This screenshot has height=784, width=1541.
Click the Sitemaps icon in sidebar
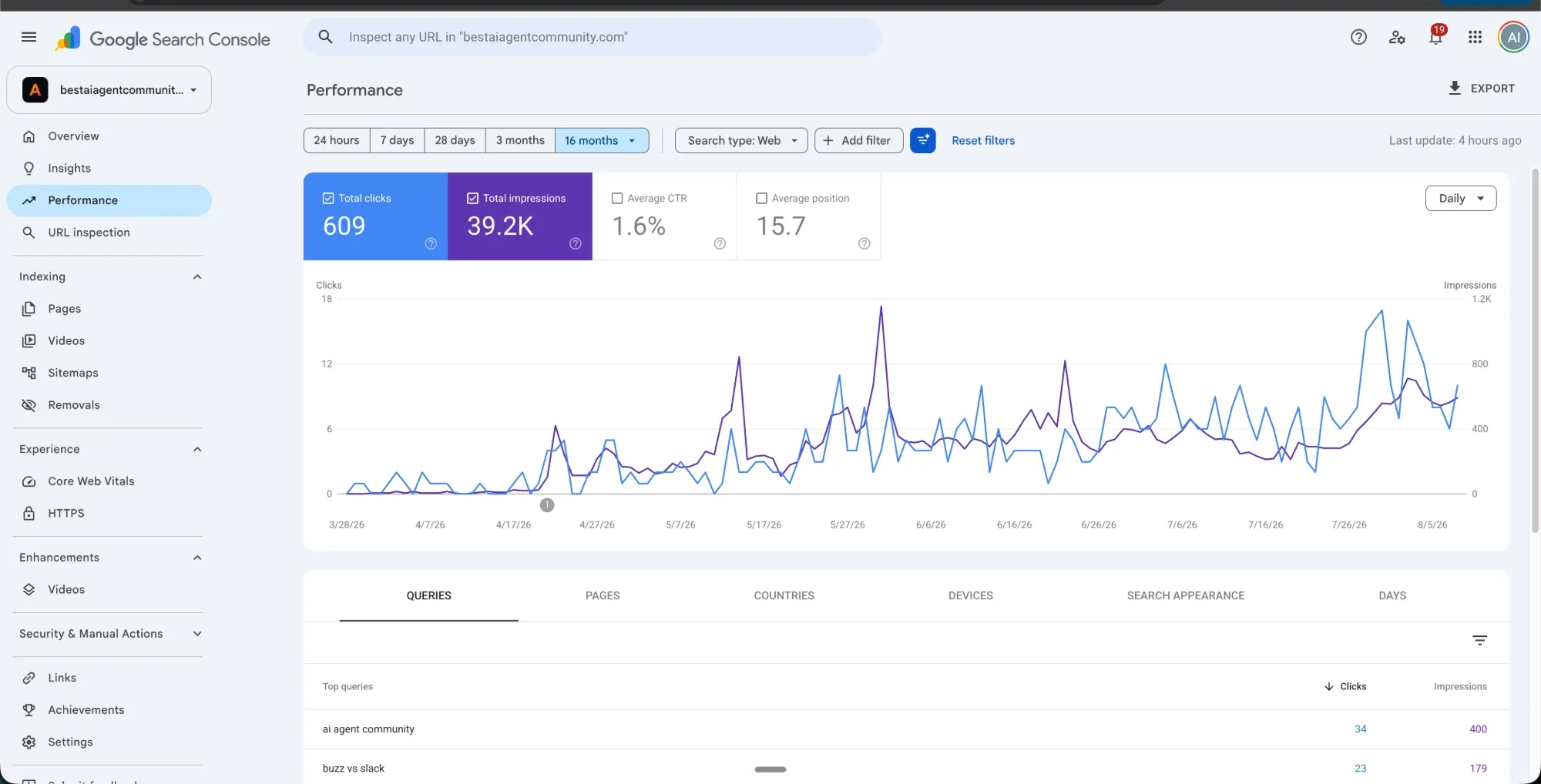click(29, 373)
